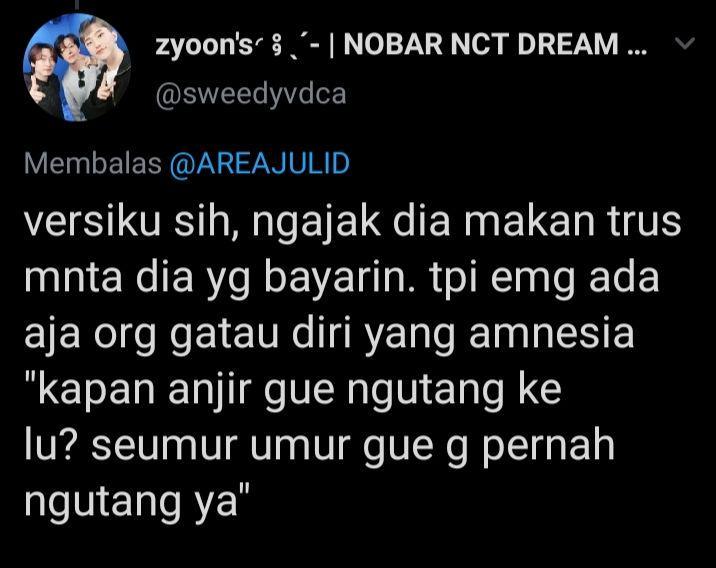This screenshot has height=568, width=716.
Task: Visit the @sweedyvdca handle
Action: [251, 95]
